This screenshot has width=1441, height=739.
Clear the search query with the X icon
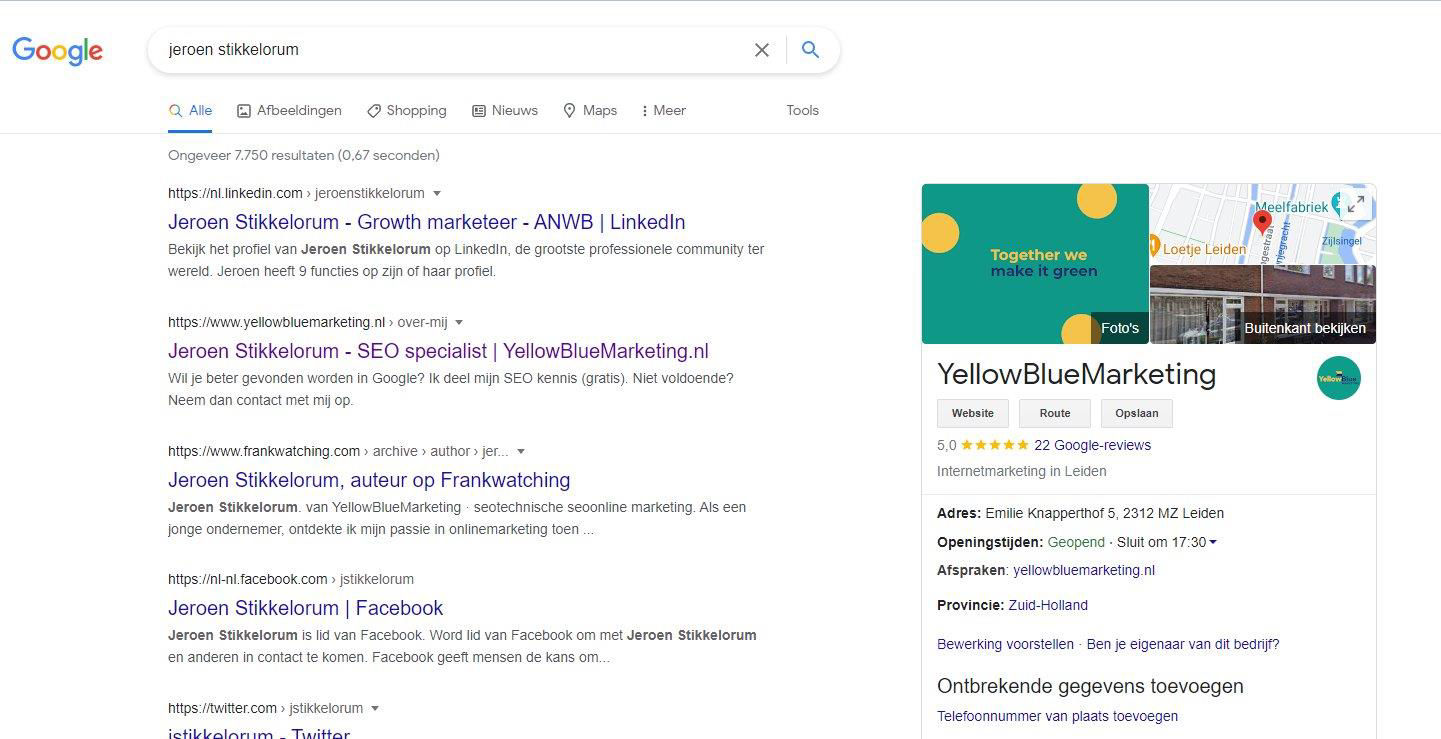coord(762,50)
